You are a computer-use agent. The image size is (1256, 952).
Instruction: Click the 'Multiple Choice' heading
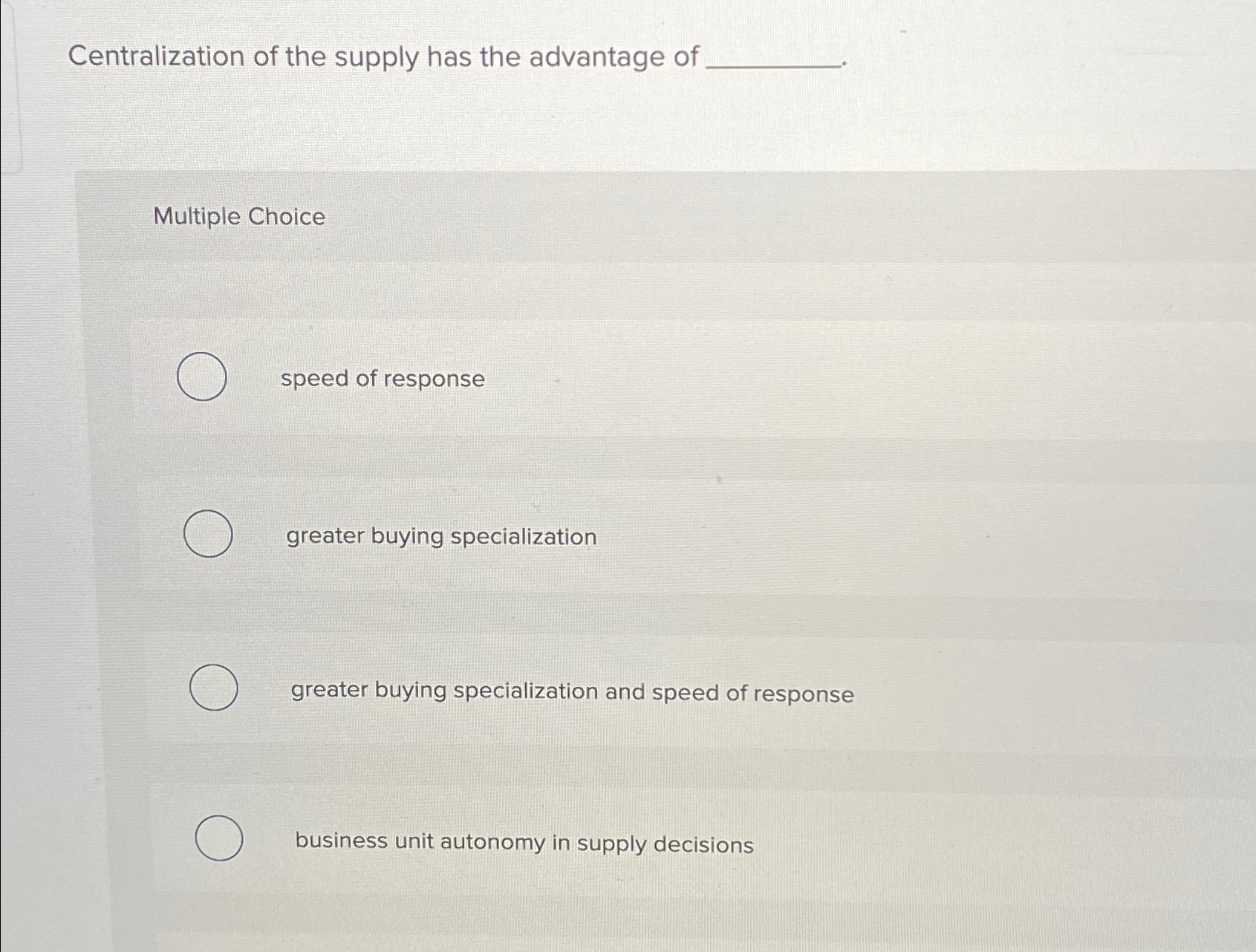tap(237, 217)
